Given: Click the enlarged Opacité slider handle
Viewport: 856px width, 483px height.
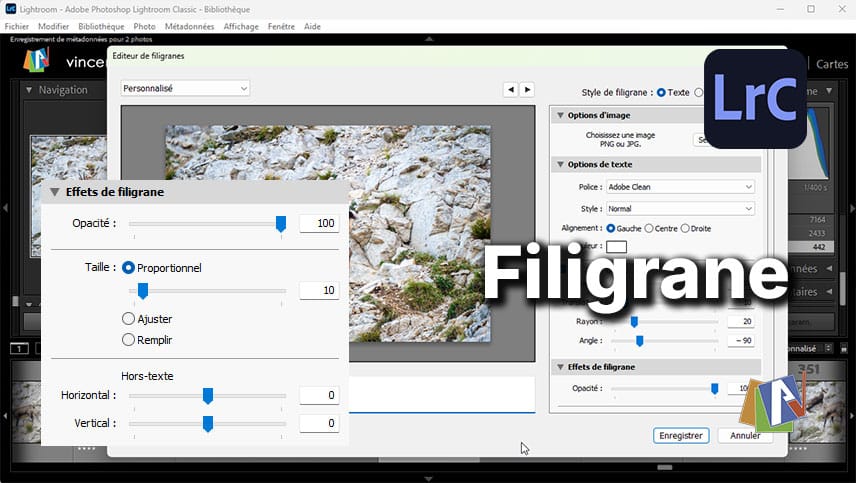Looking at the screenshot, I should pos(281,224).
